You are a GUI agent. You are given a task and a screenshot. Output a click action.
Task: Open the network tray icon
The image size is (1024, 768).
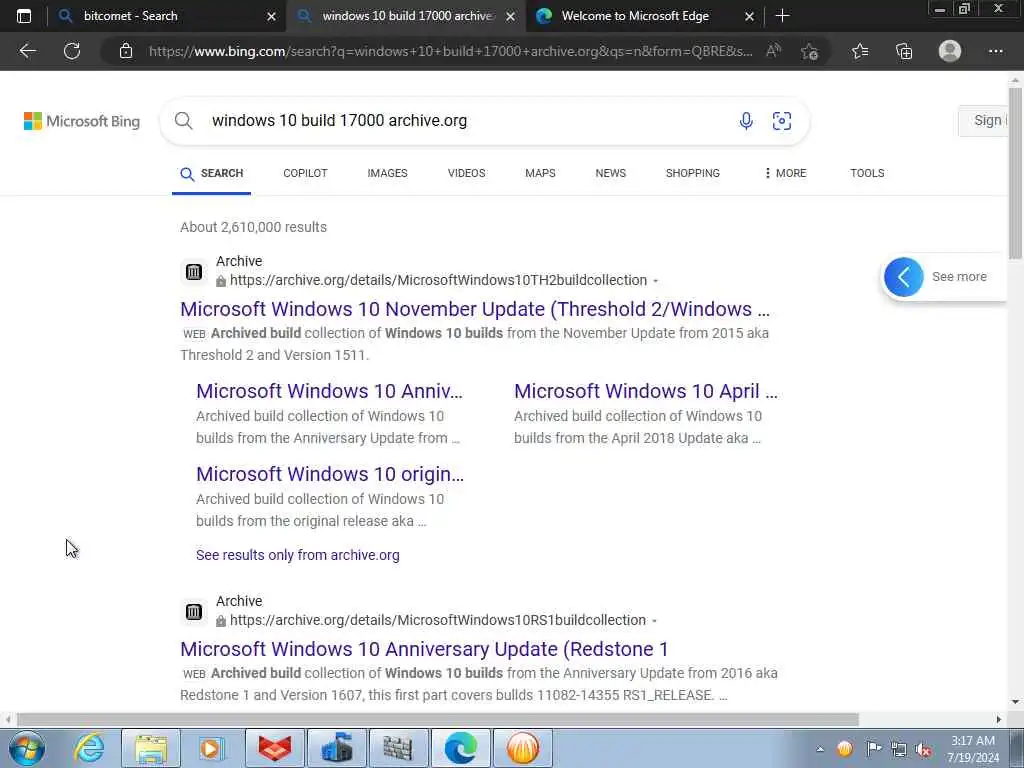pyautogui.click(x=899, y=749)
